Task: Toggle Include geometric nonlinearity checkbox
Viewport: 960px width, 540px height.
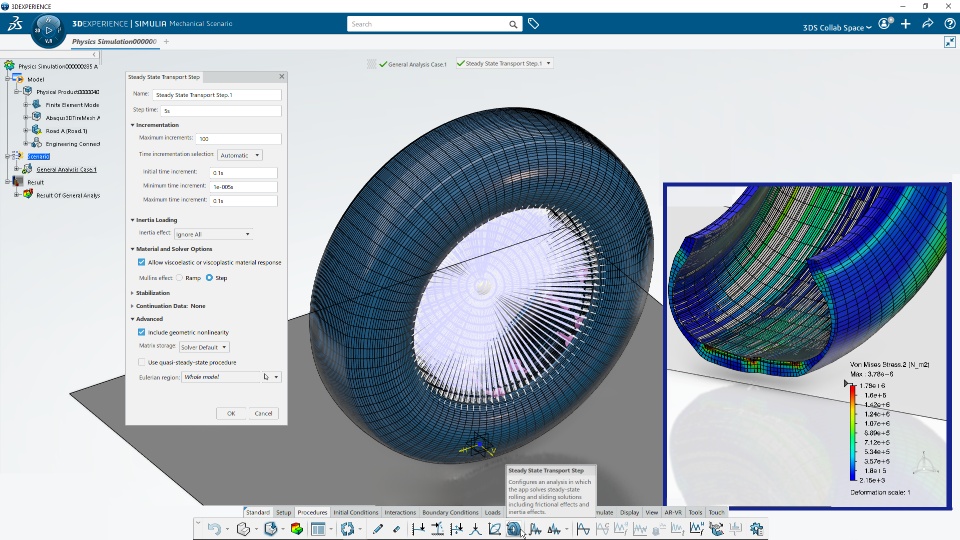Action: (x=141, y=332)
